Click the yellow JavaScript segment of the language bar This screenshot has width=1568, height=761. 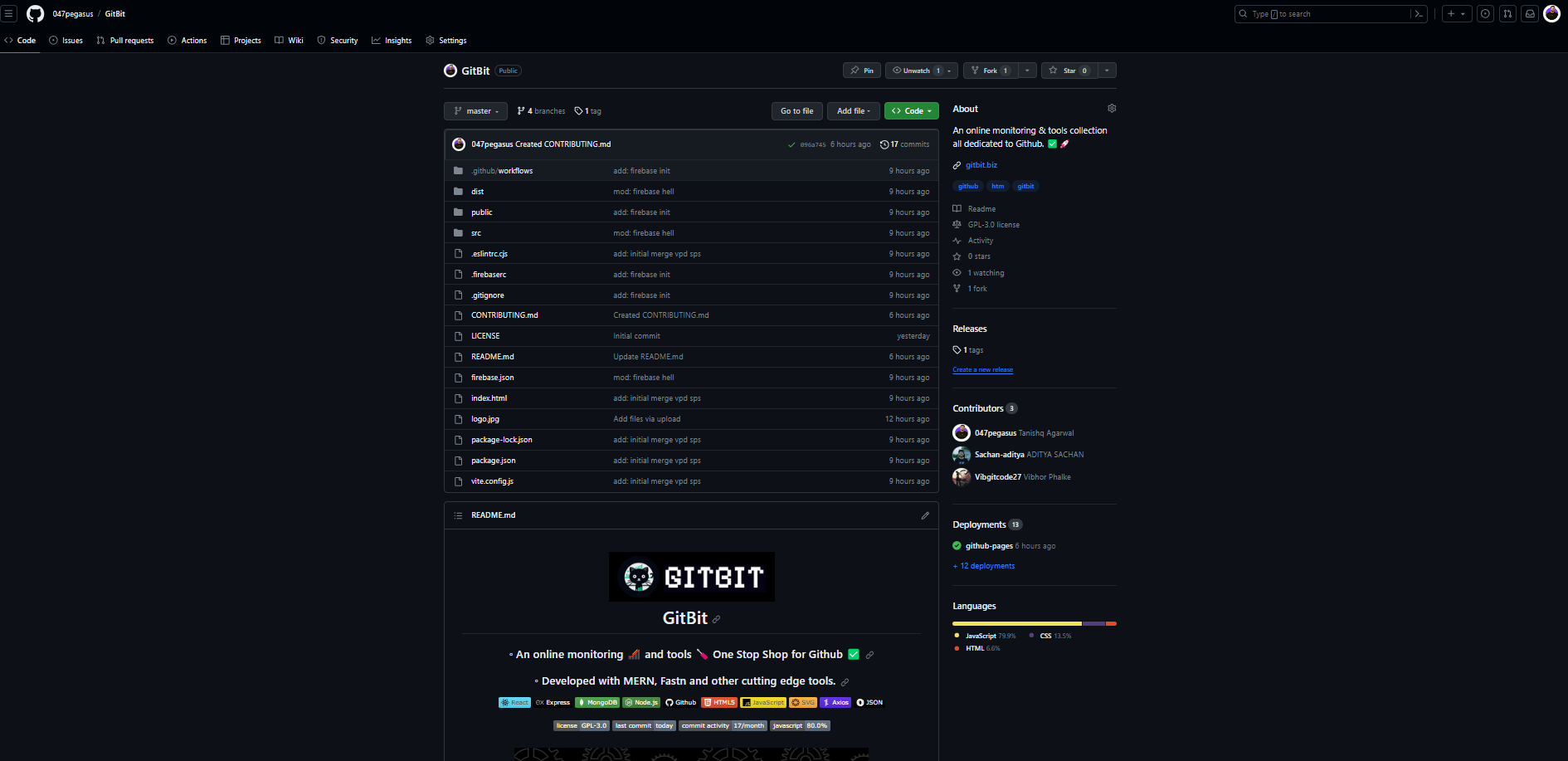(1017, 623)
